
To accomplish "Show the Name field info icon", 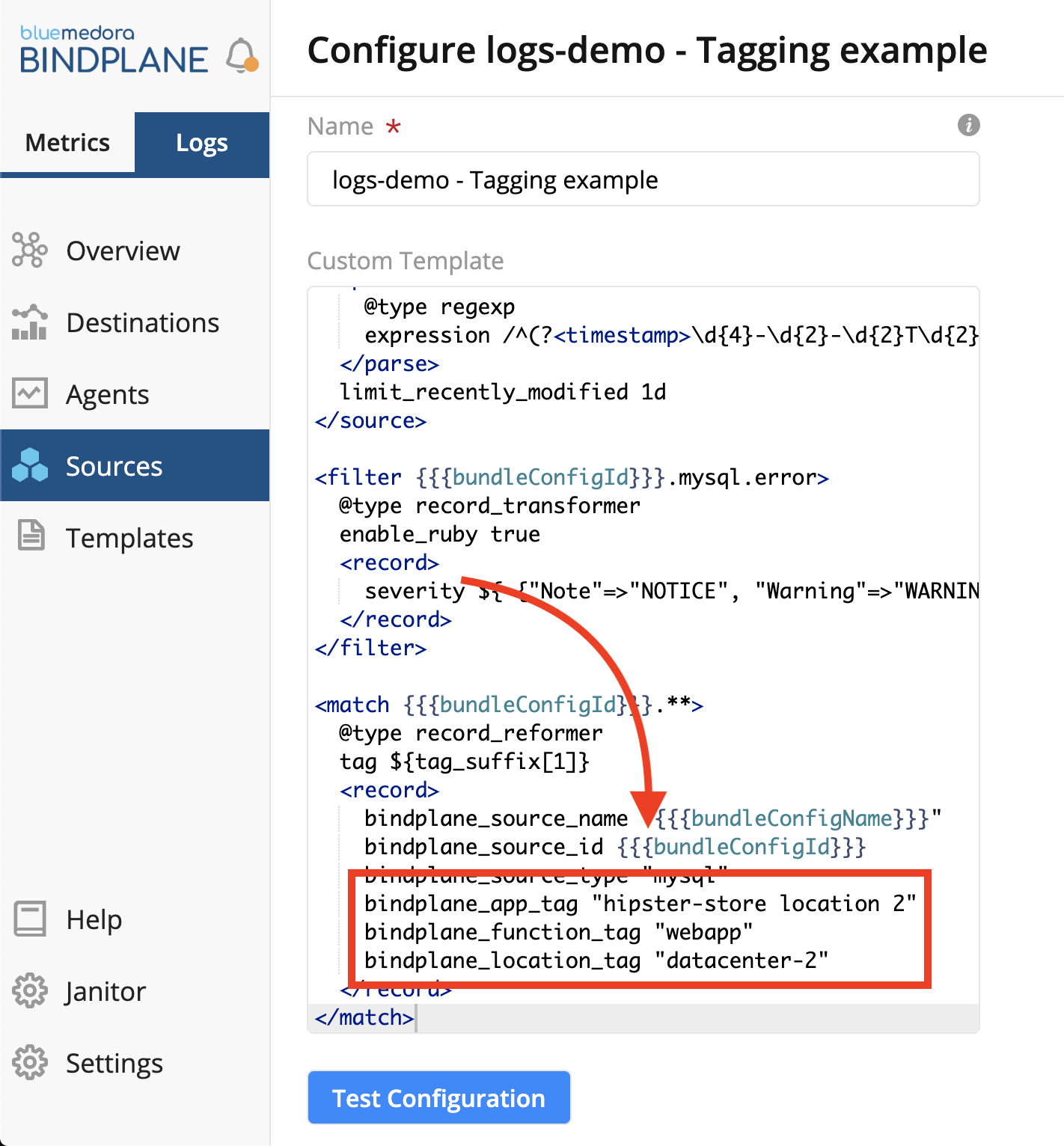I will pyautogui.click(x=969, y=125).
